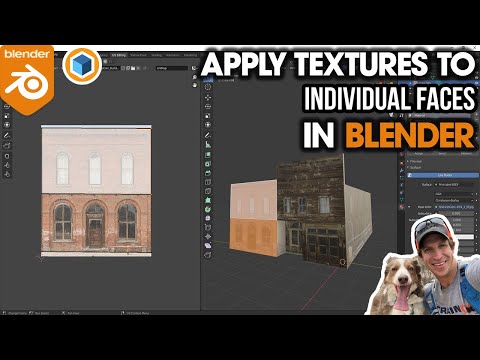Open image file with folder icon in UV header
The image size is (480, 360).
(x=133, y=68)
